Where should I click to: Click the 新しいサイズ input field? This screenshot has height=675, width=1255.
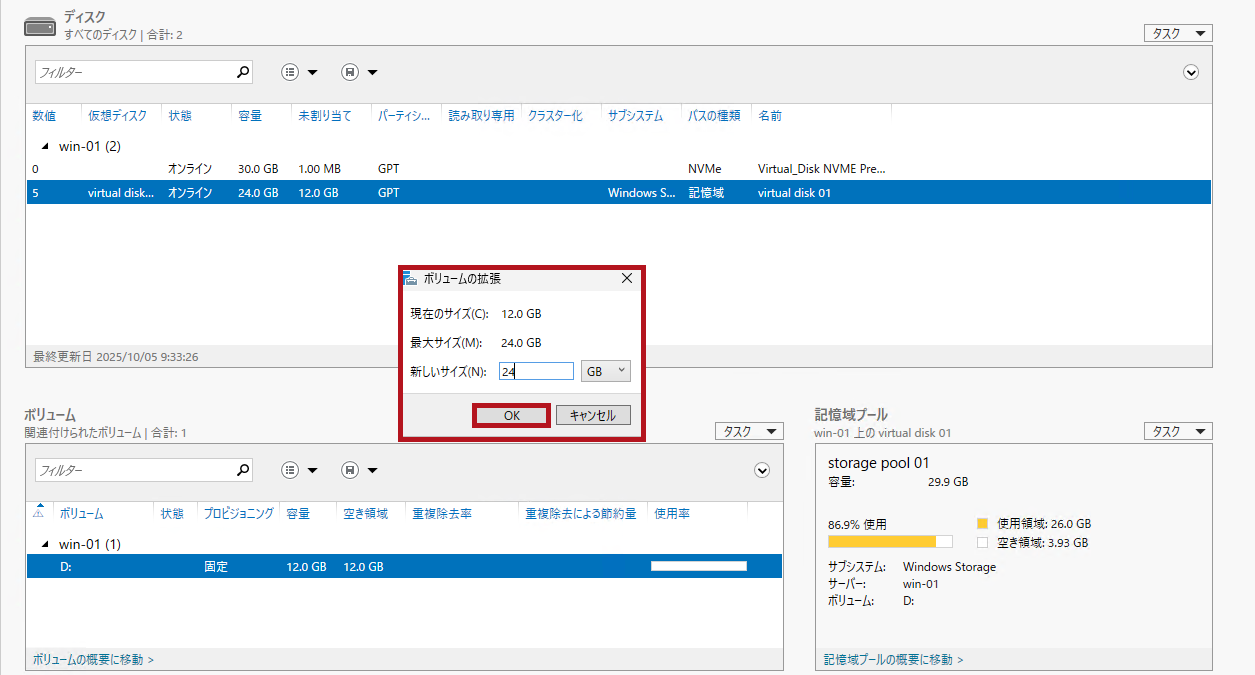tap(536, 371)
